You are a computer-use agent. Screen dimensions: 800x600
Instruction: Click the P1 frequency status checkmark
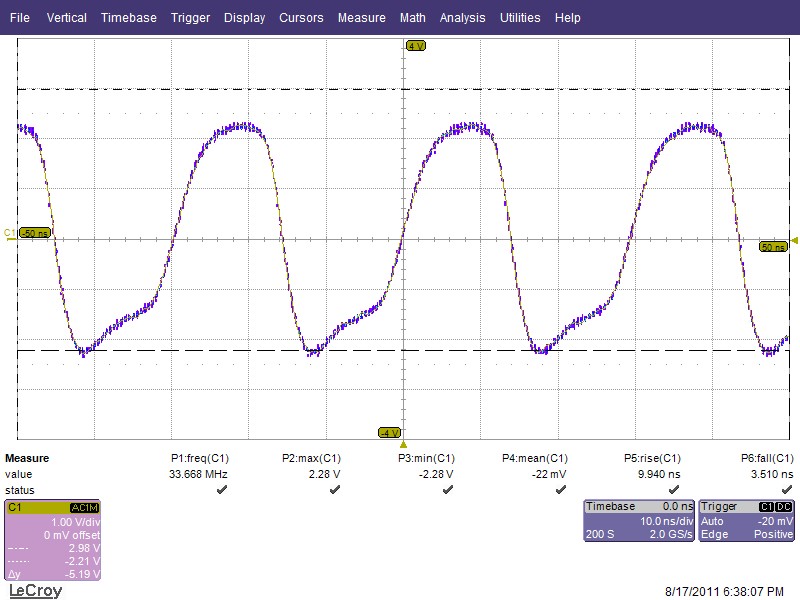[x=222, y=490]
